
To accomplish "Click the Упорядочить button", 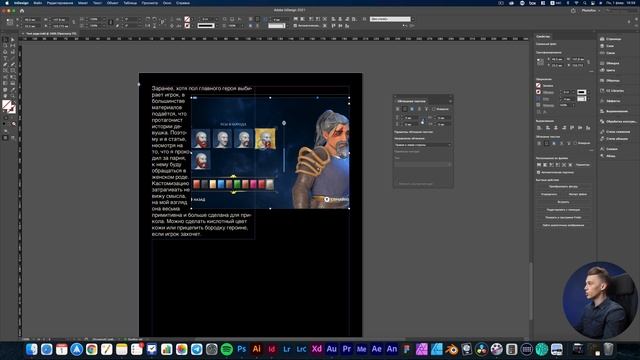I will [x=549, y=194].
